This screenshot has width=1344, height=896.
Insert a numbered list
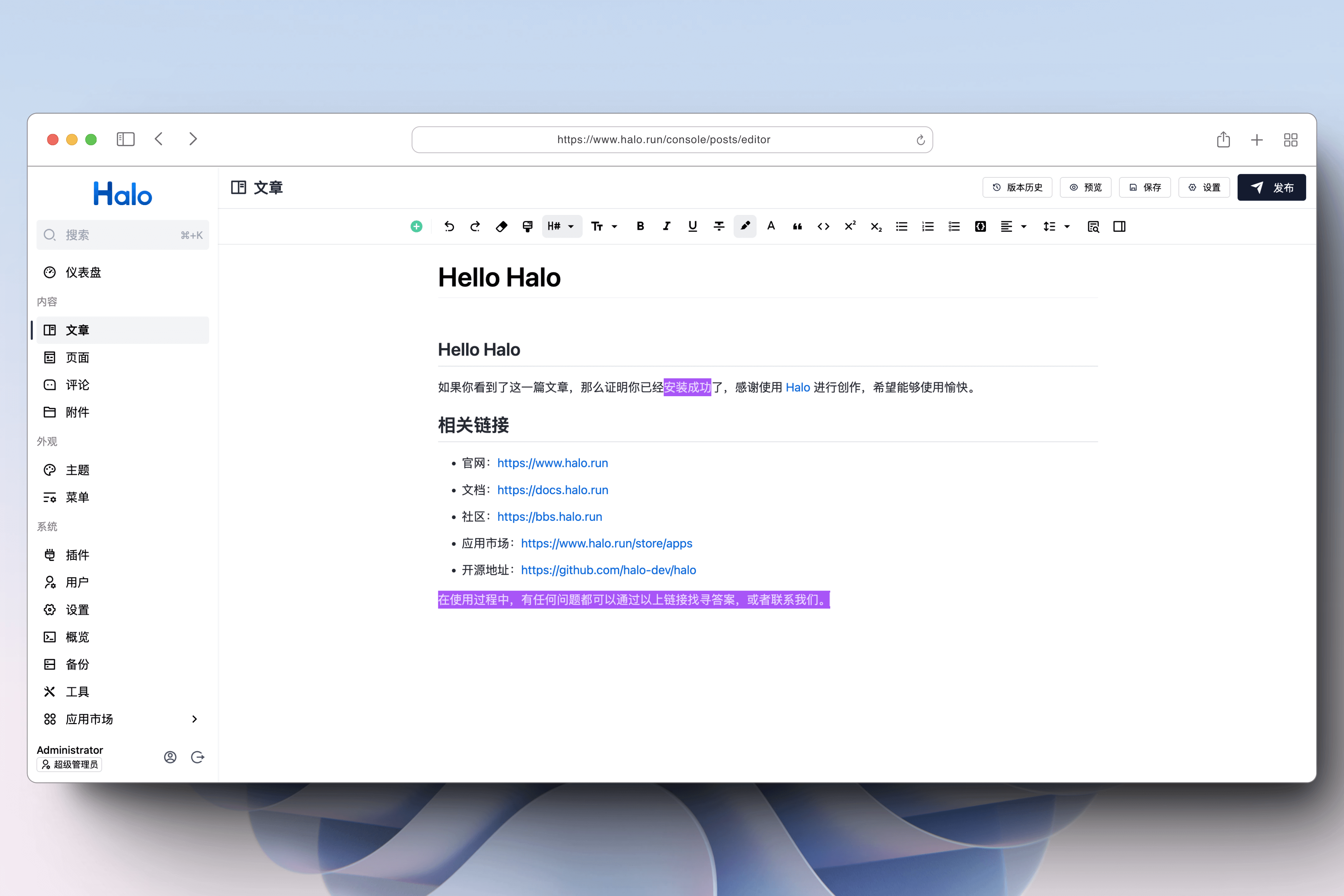(928, 226)
